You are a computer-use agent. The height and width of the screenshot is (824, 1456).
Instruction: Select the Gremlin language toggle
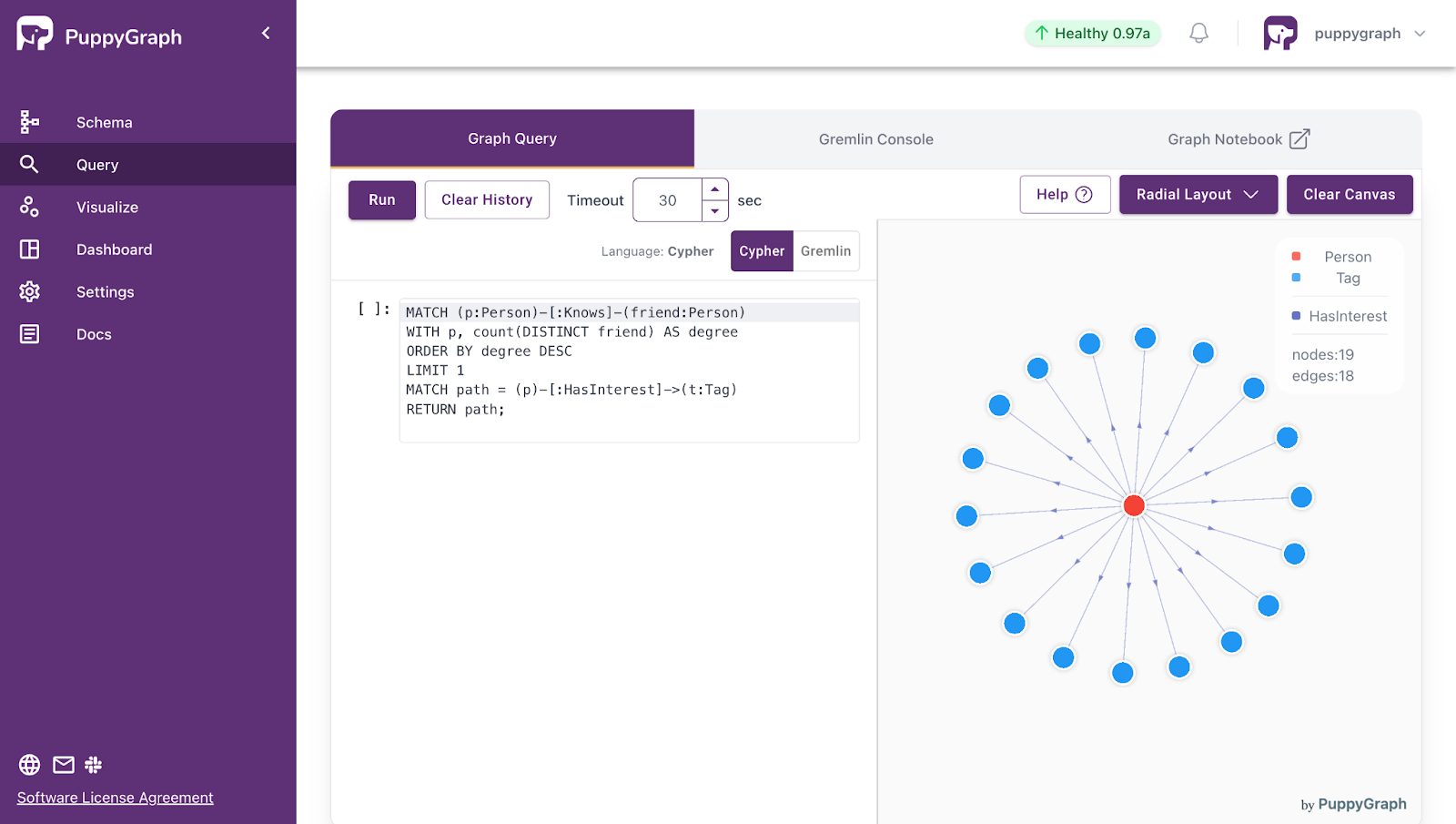(x=826, y=251)
